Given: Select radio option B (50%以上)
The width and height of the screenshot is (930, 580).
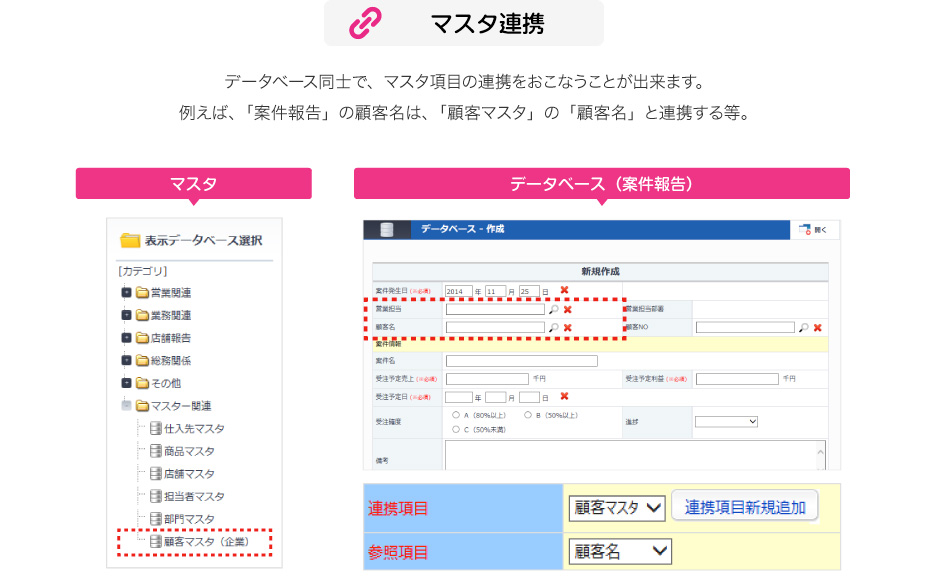Looking at the screenshot, I should pos(528,414).
